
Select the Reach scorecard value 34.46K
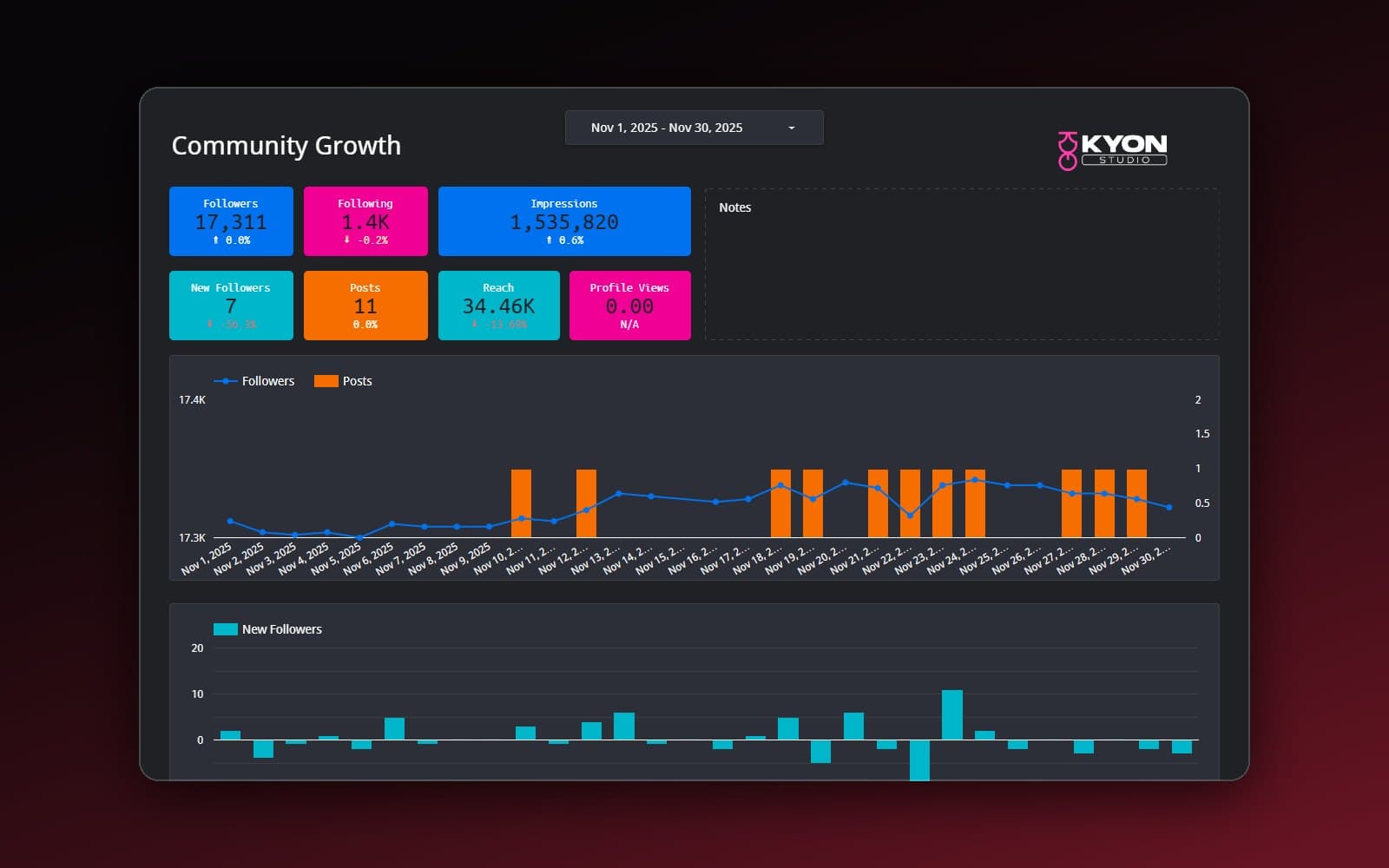tap(498, 306)
